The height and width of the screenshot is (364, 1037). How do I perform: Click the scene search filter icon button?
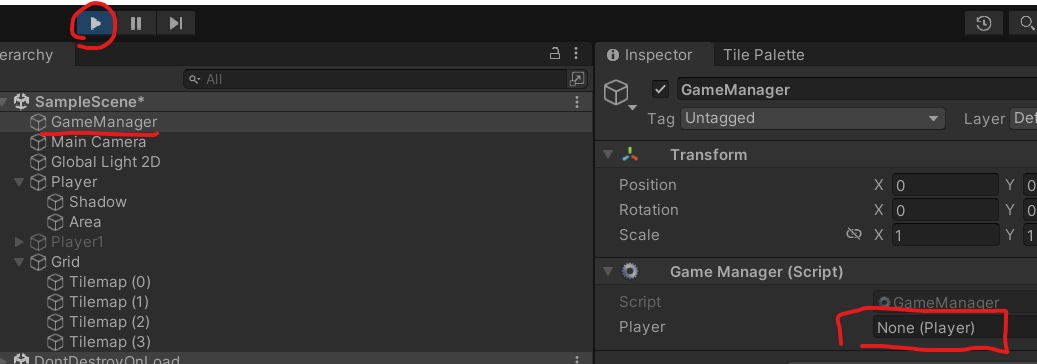click(577, 79)
